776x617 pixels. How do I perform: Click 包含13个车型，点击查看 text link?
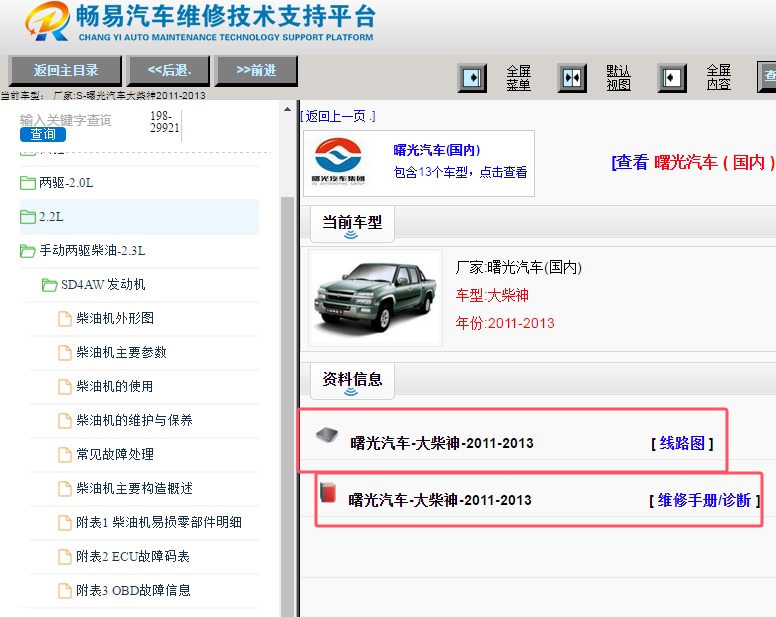[460, 172]
